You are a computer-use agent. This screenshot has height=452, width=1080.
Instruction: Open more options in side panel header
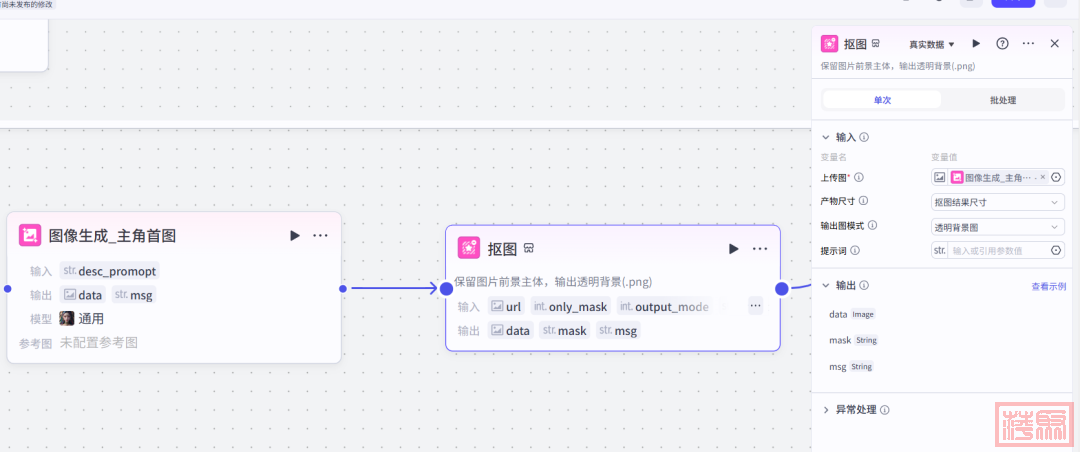click(x=1028, y=44)
